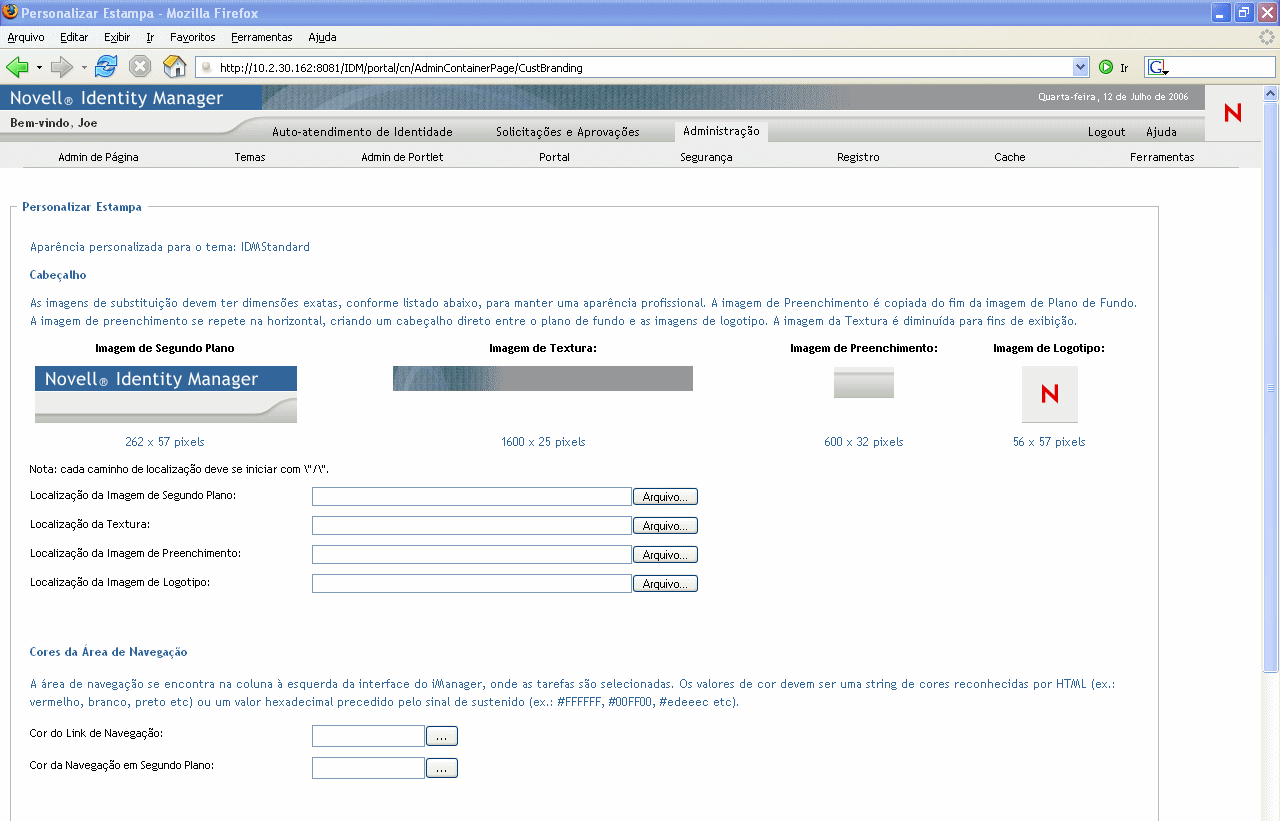The image size is (1280, 821).
Task: Focus the Cor do Link de Navegação field
Action: click(x=369, y=736)
